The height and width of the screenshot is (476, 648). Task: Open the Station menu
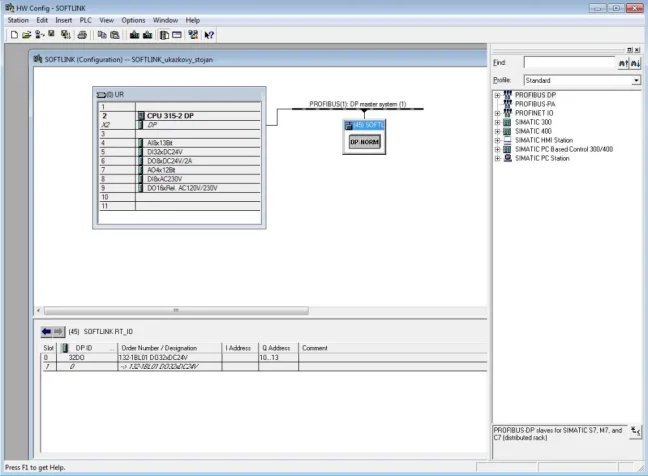click(x=18, y=20)
